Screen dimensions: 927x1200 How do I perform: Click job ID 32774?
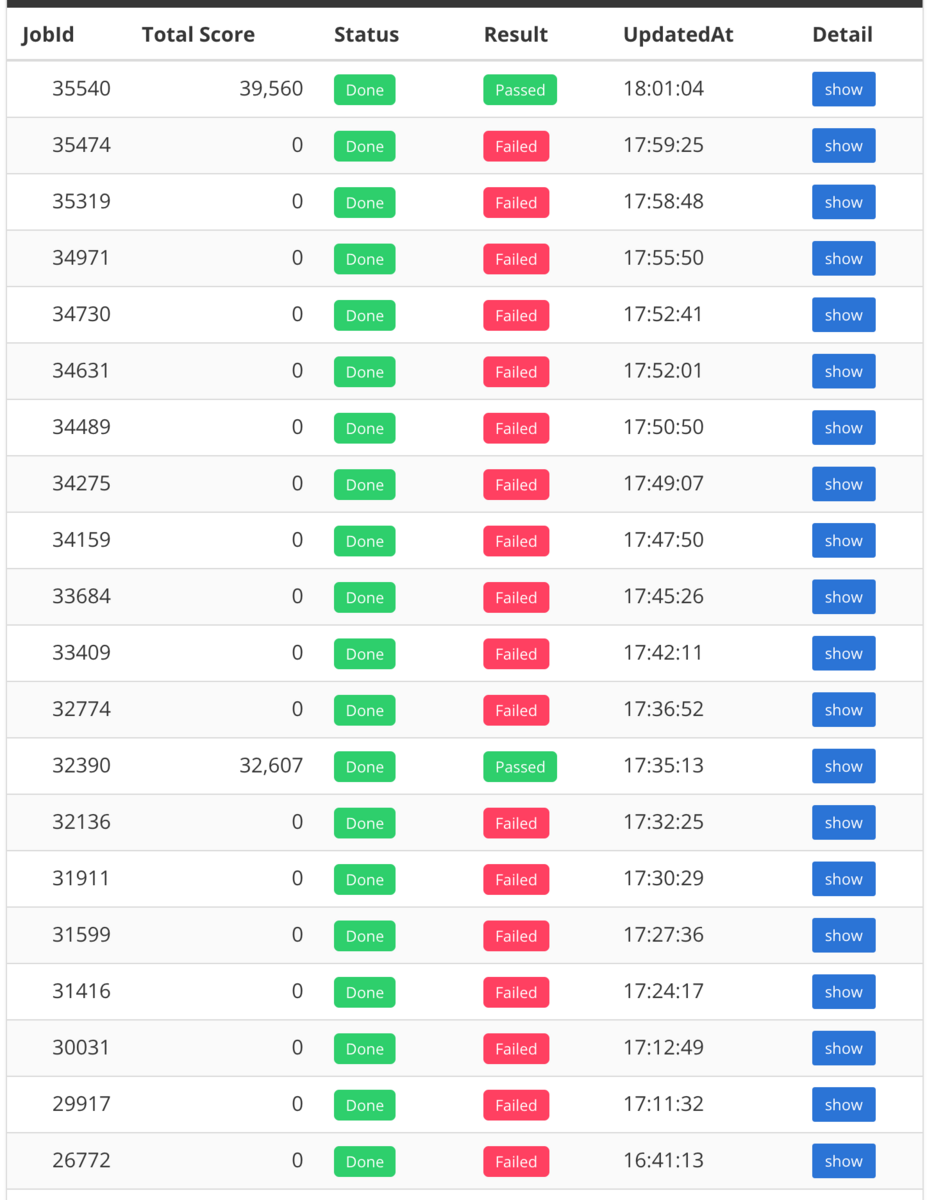pos(81,709)
